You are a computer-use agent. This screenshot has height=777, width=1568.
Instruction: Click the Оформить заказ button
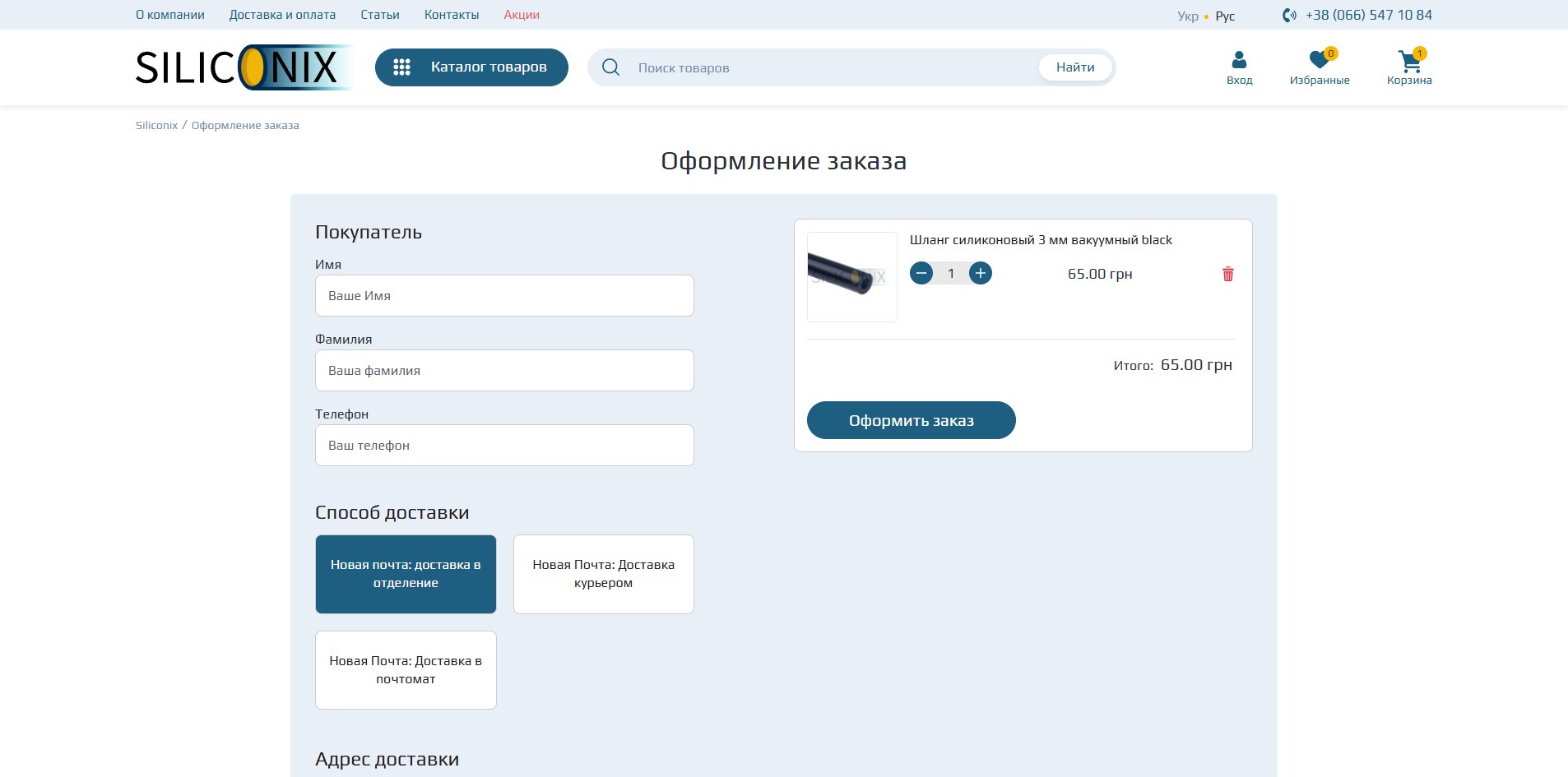point(911,420)
